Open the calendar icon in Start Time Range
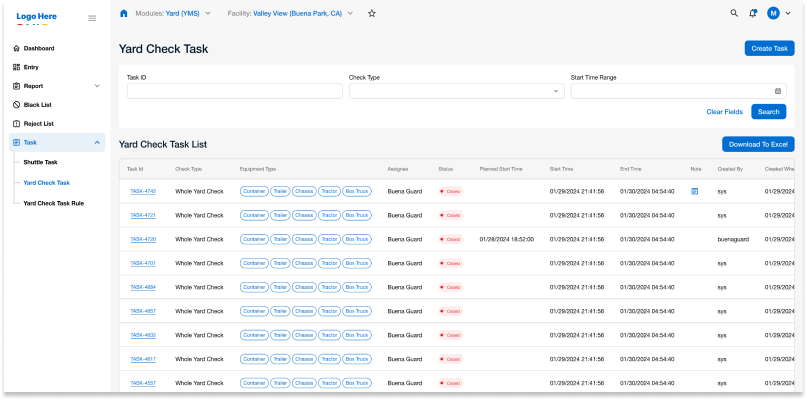Viewport: 807px width, 401px height. 778,91
